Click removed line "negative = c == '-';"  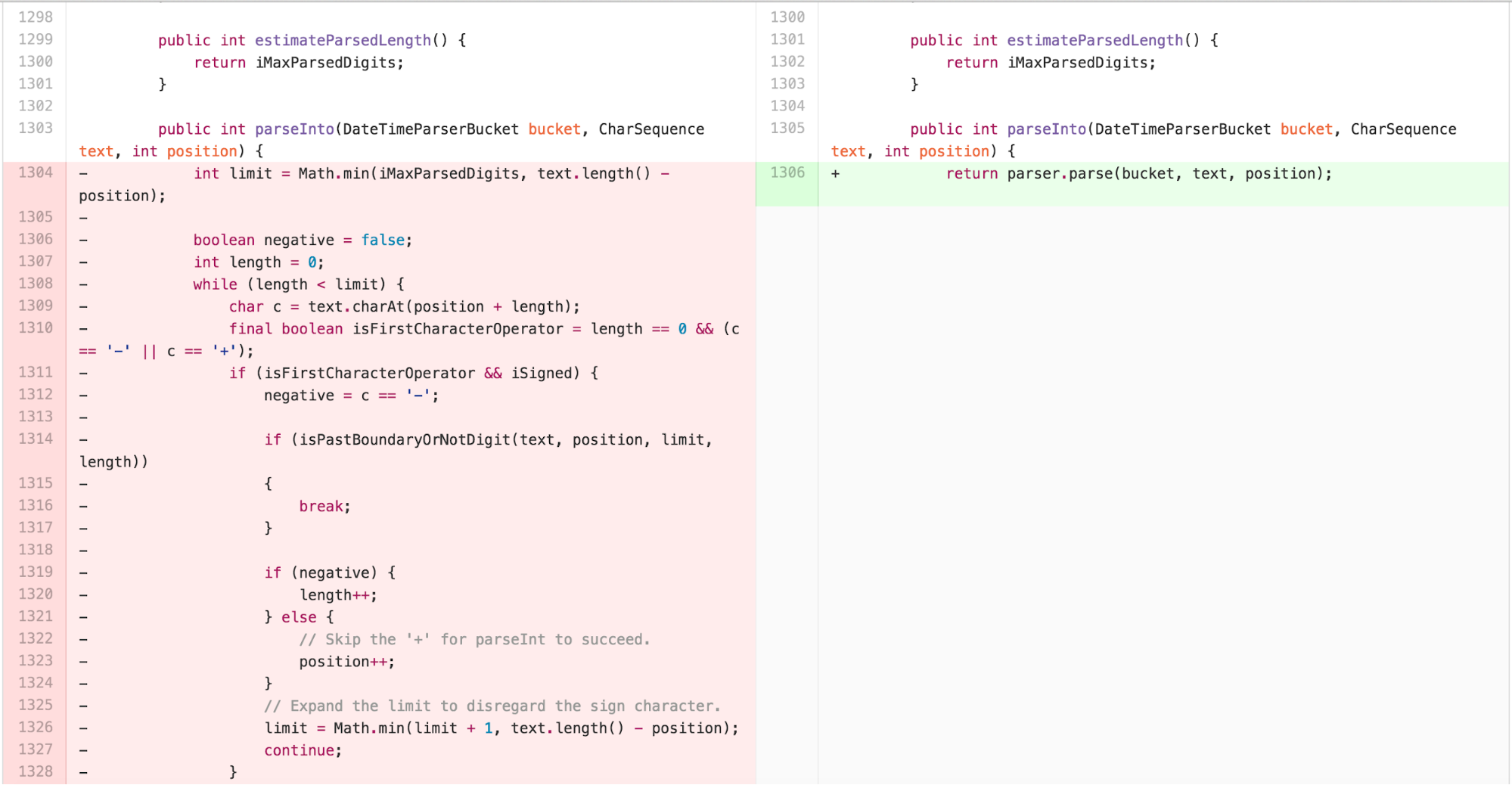(351, 396)
